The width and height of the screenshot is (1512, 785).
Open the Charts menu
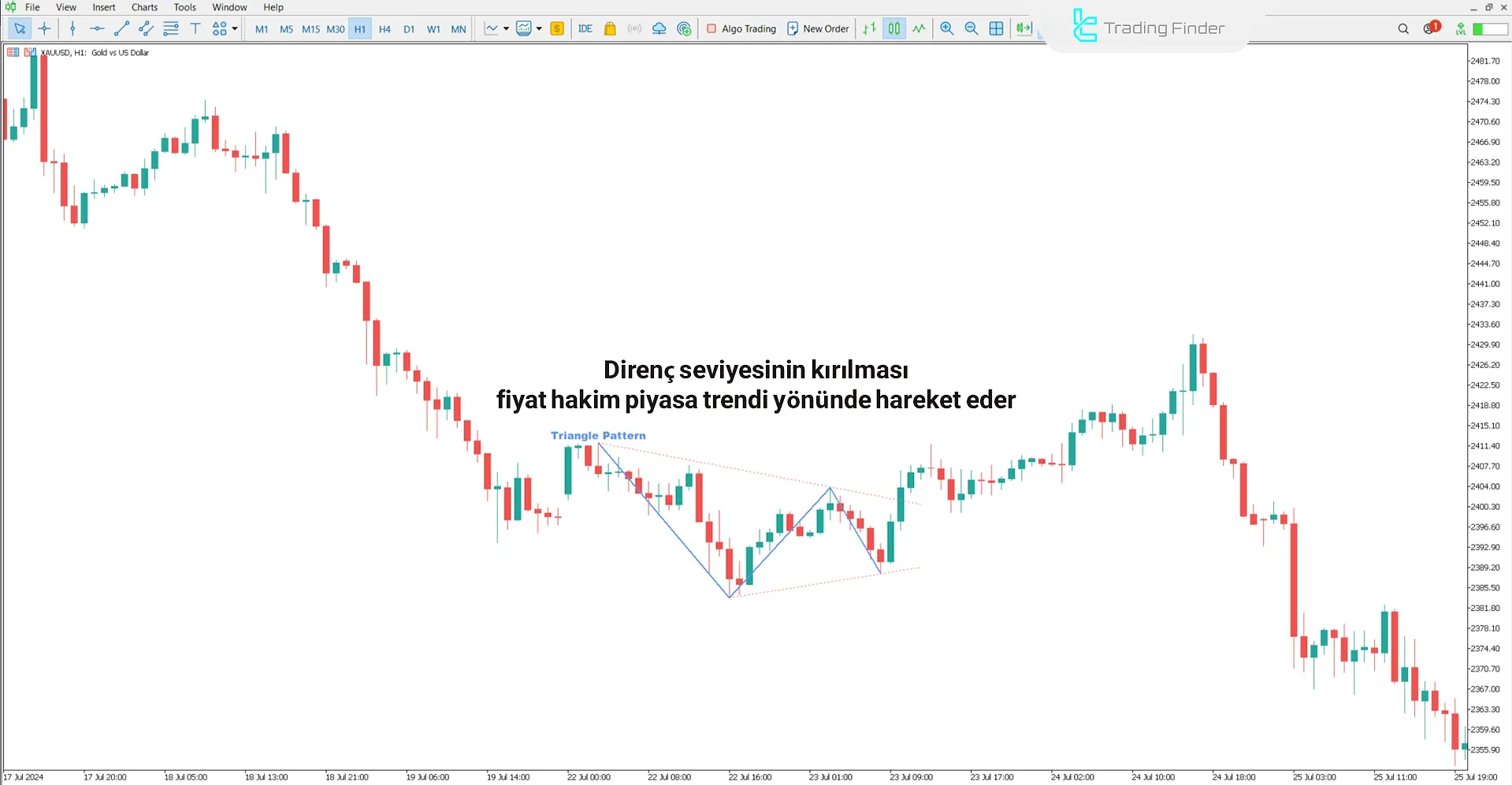[143, 7]
